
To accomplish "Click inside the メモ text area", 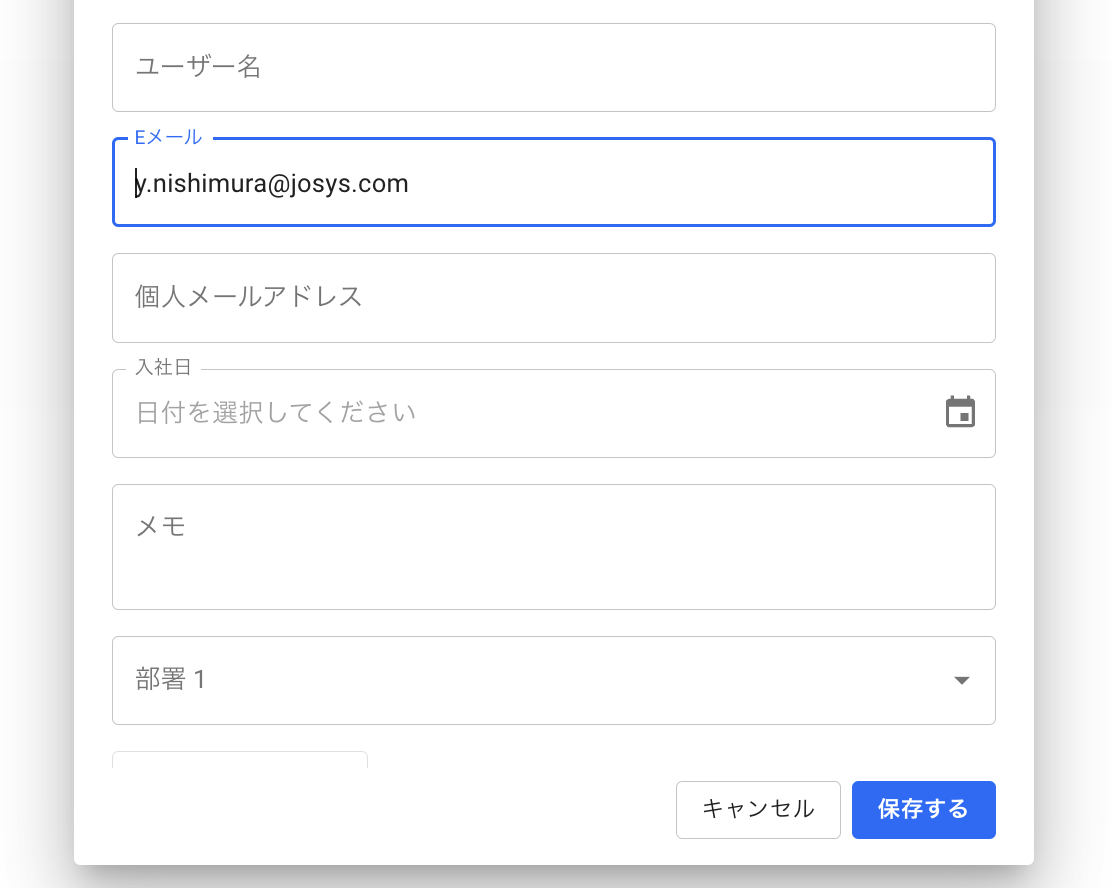I will pos(553,560).
